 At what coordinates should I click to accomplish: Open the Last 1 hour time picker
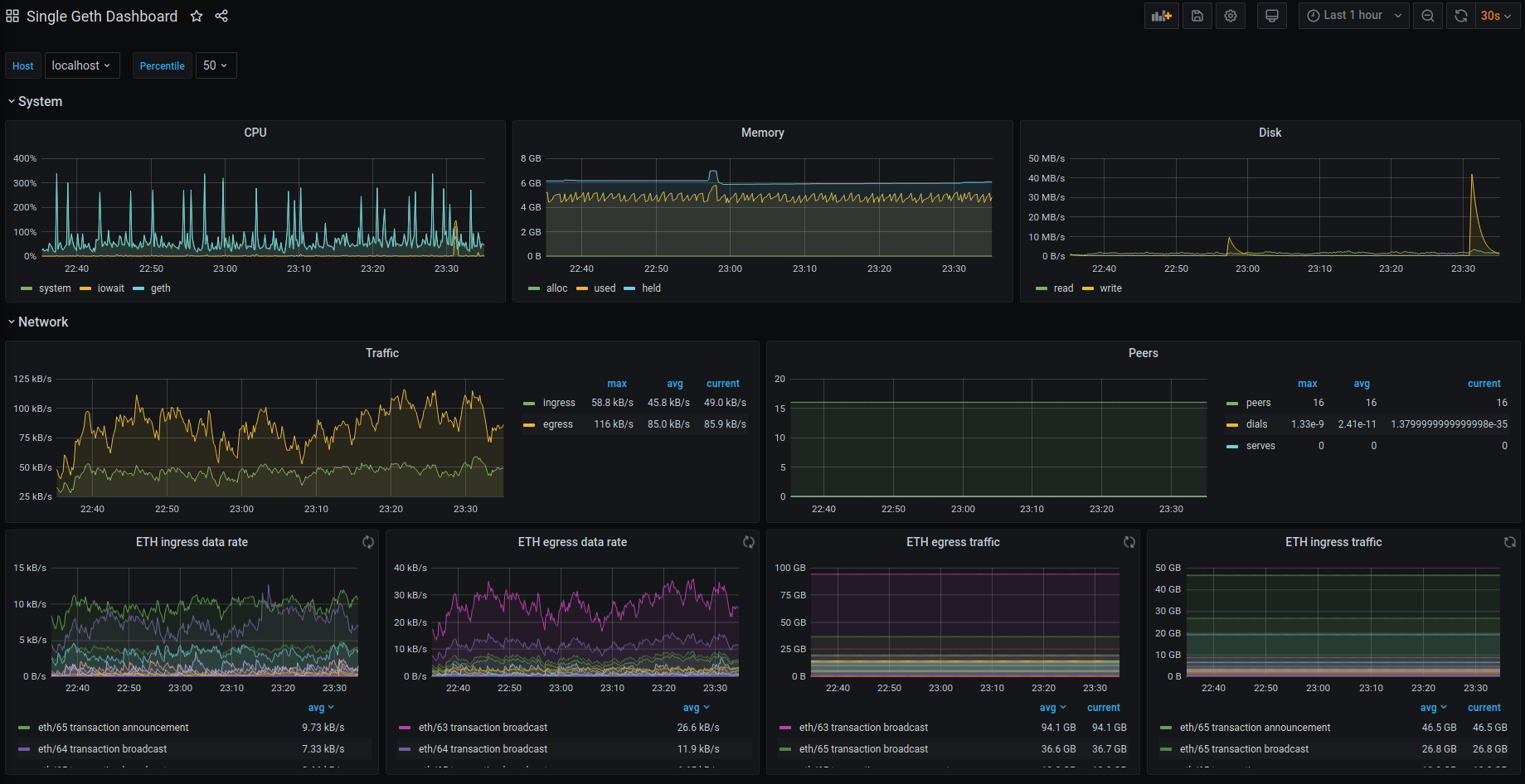click(1353, 16)
